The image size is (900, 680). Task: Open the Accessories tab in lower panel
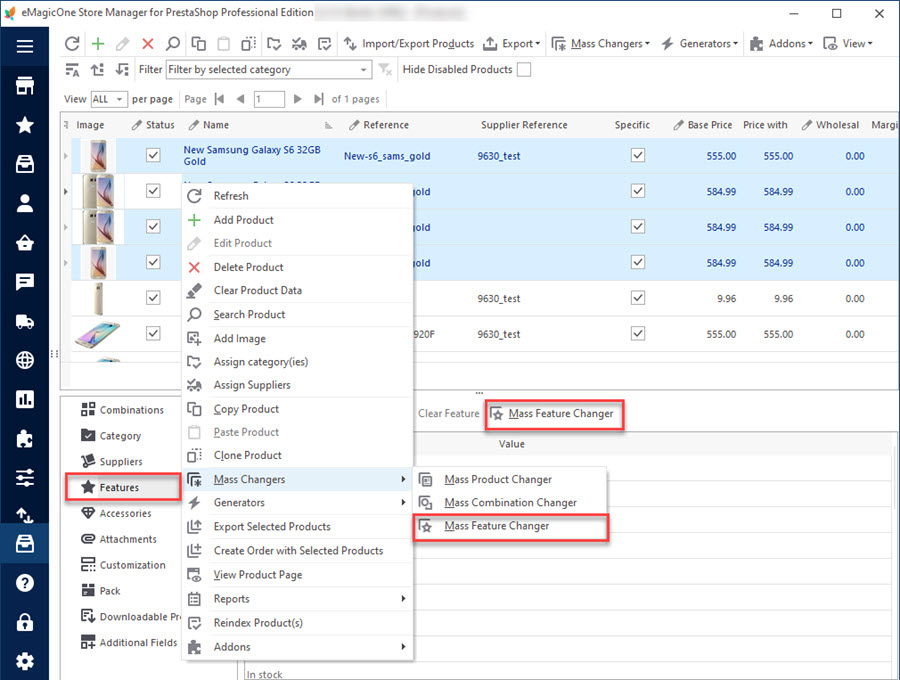(x=117, y=513)
